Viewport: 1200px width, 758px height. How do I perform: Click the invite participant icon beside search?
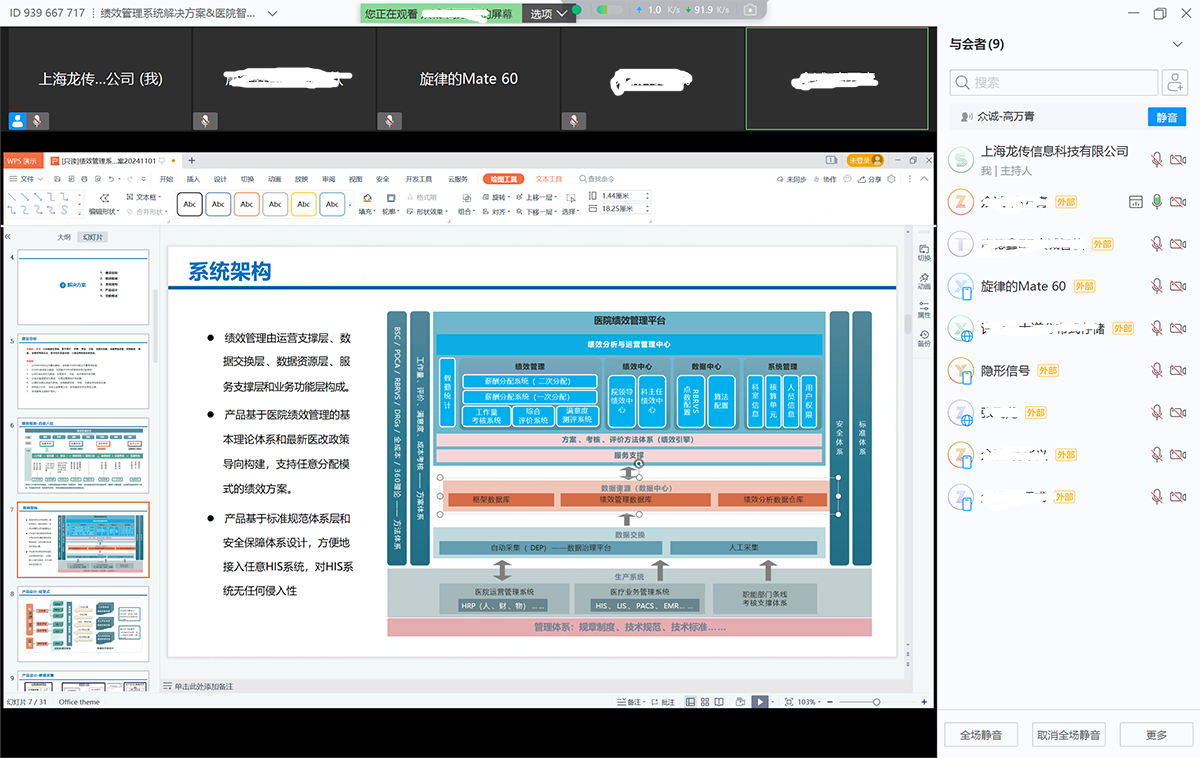tap(1174, 83)
